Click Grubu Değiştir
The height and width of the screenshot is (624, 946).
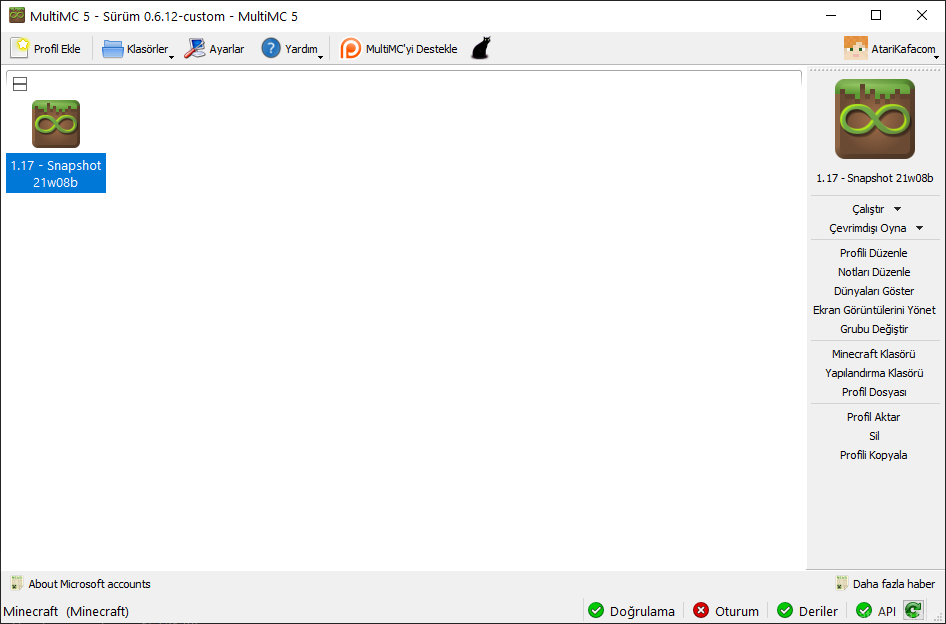(x=874, y=329)
